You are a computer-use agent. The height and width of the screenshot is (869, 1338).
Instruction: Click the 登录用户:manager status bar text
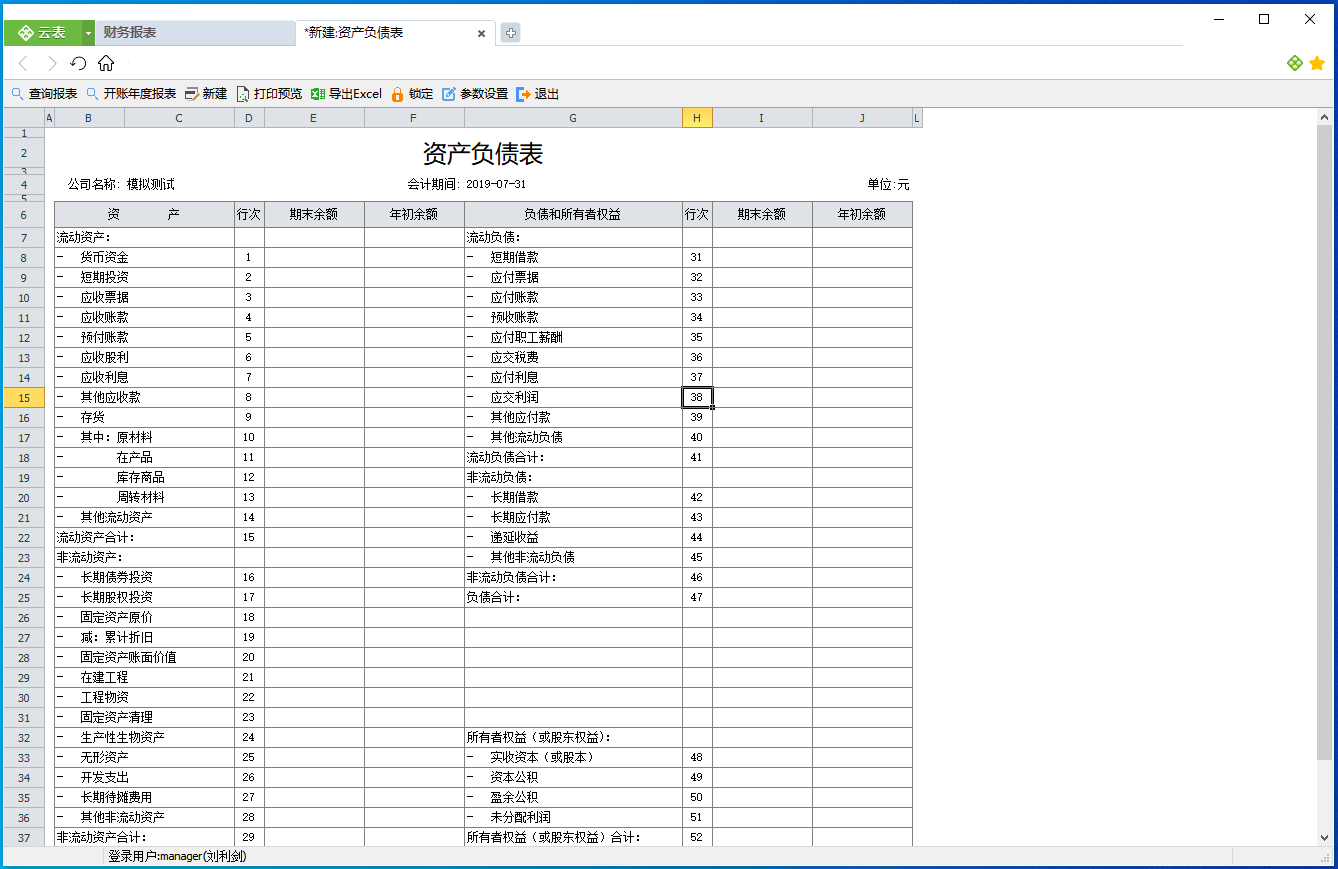[x=177, y=857]
